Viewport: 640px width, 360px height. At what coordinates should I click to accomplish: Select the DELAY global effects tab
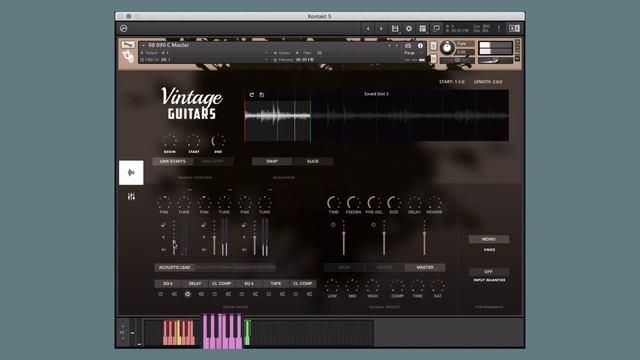pos(344,267)
